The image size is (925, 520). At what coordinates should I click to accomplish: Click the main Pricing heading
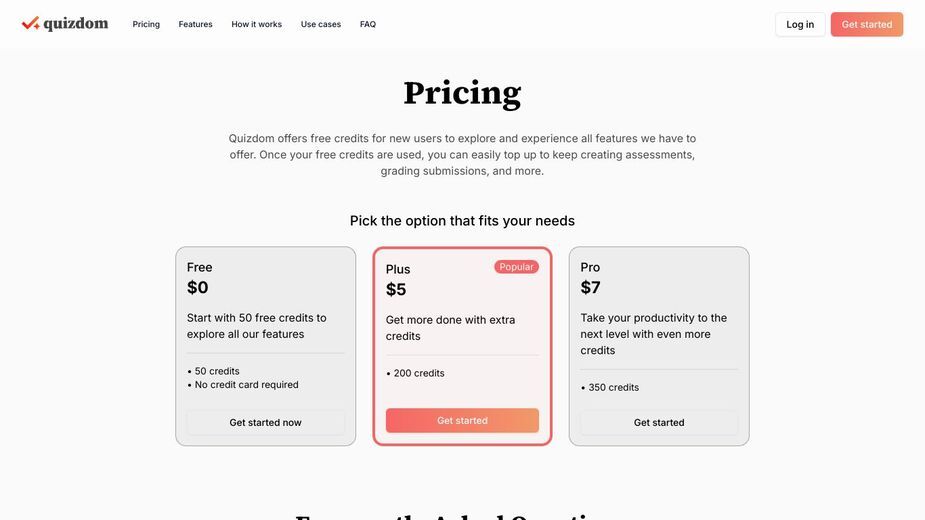462,93
